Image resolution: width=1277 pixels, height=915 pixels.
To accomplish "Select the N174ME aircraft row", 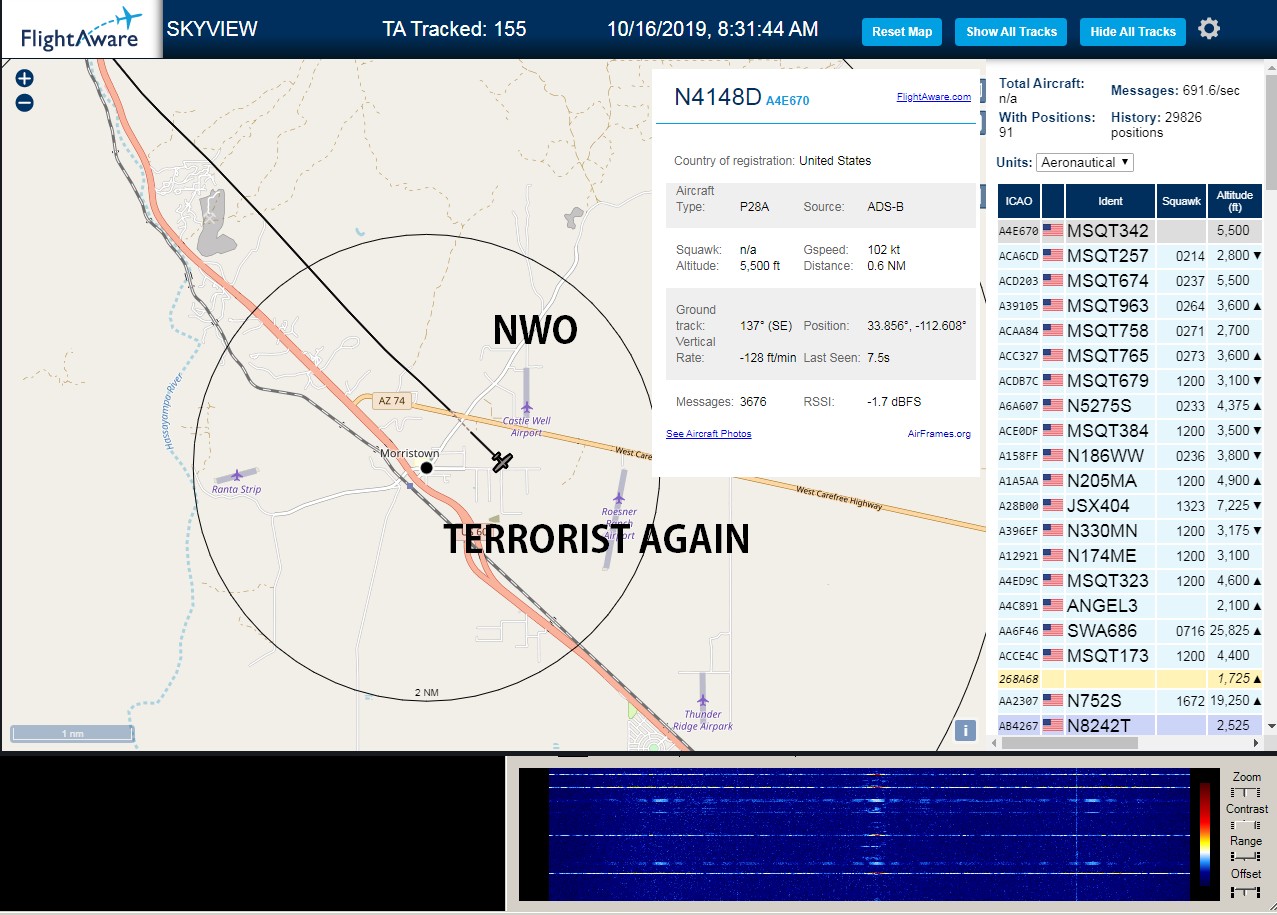I will tap(1130, 556).
